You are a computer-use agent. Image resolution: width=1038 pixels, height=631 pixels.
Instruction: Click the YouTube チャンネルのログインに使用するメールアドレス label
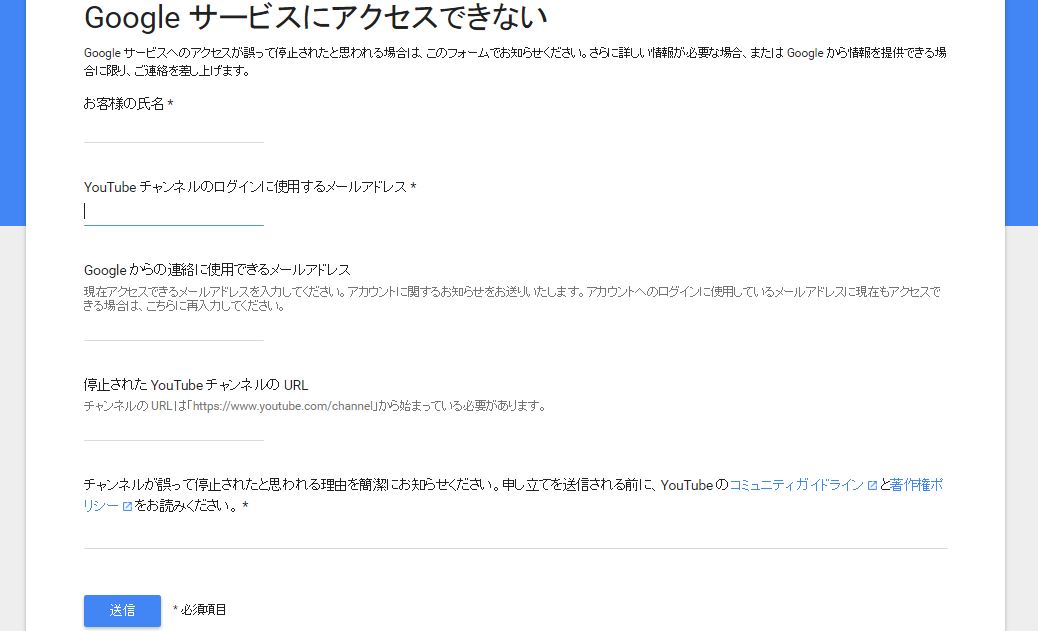pyautogui.click(x=246, y=187)
